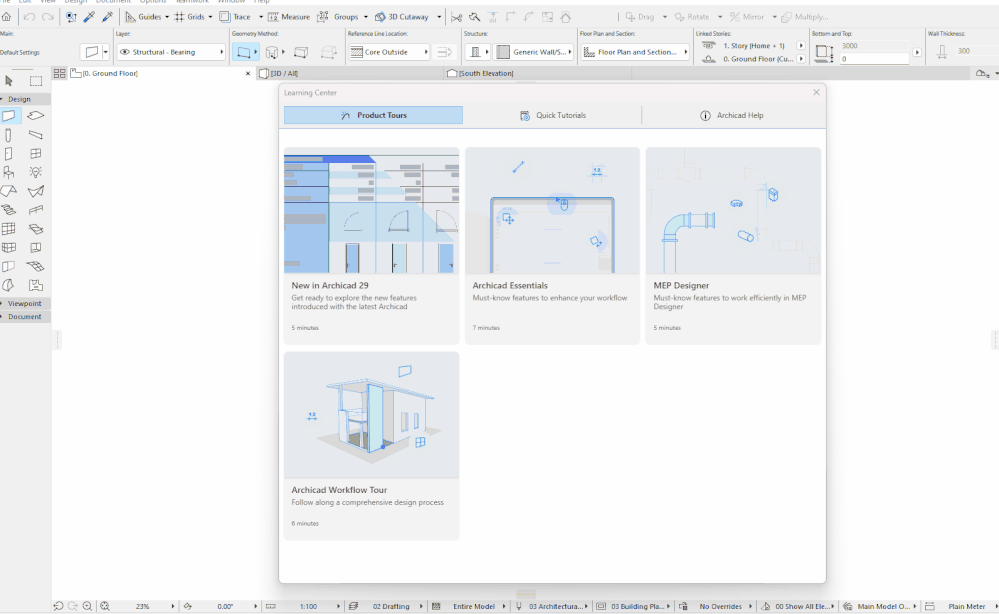Toggle the straight wall geometry method
The image size is (999, 614).
pos(243,52)
